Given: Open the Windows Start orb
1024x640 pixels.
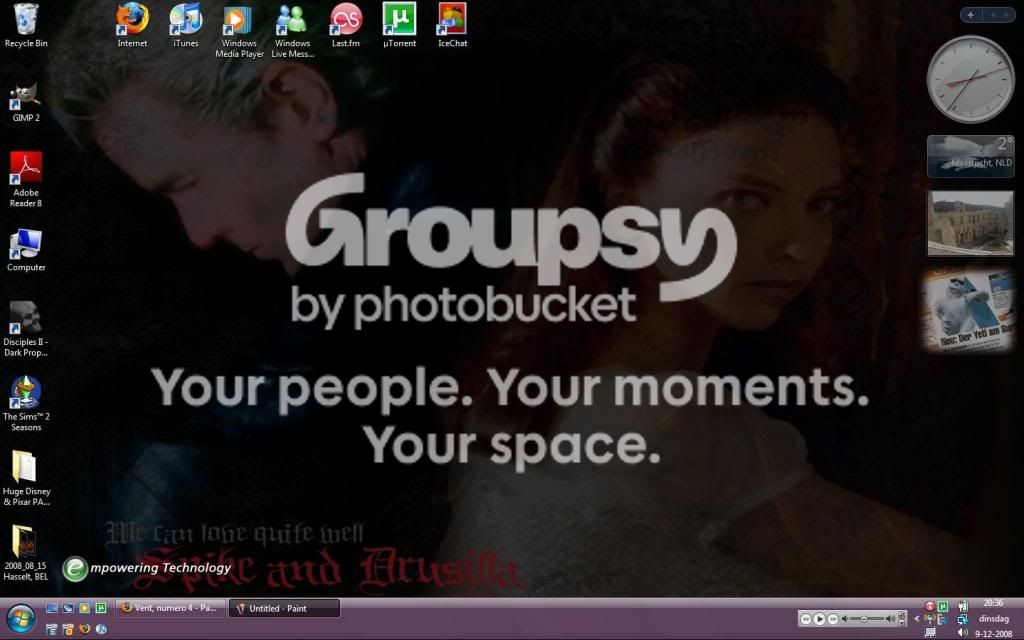Looking at the screenshot, I should pos(21,619).
